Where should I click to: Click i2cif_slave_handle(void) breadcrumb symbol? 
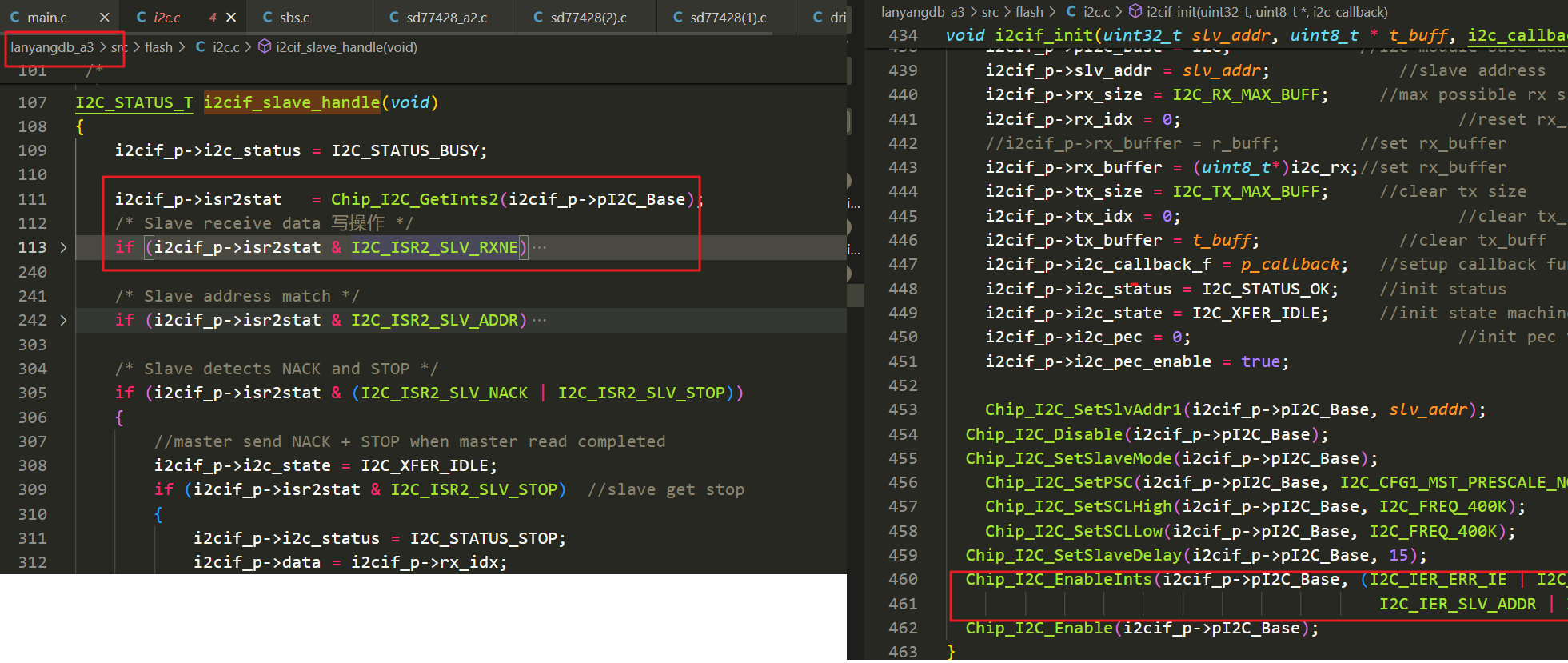346,47
